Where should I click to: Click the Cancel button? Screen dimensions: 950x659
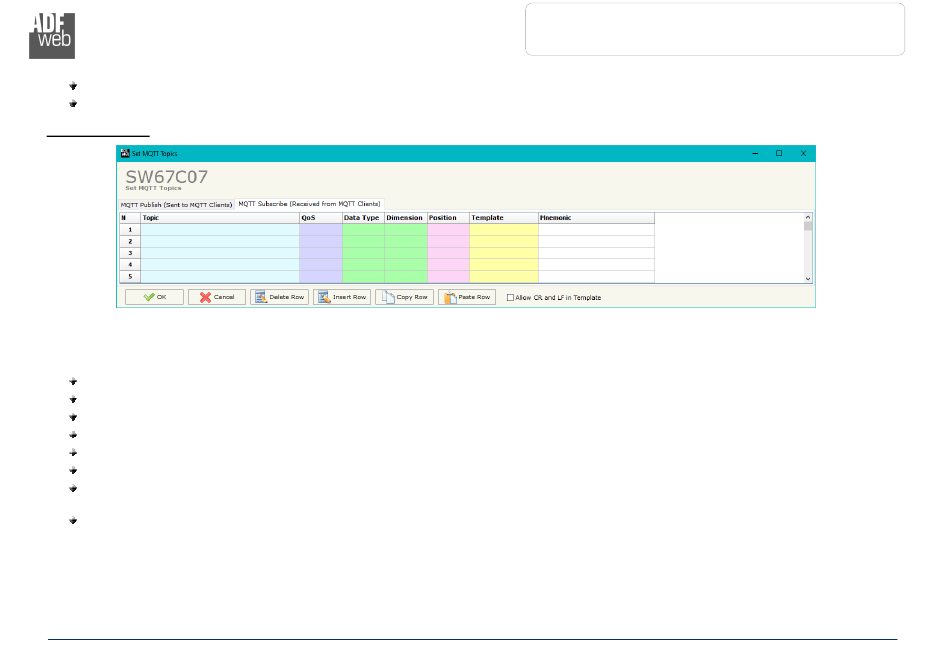click(x=217, y=297)
